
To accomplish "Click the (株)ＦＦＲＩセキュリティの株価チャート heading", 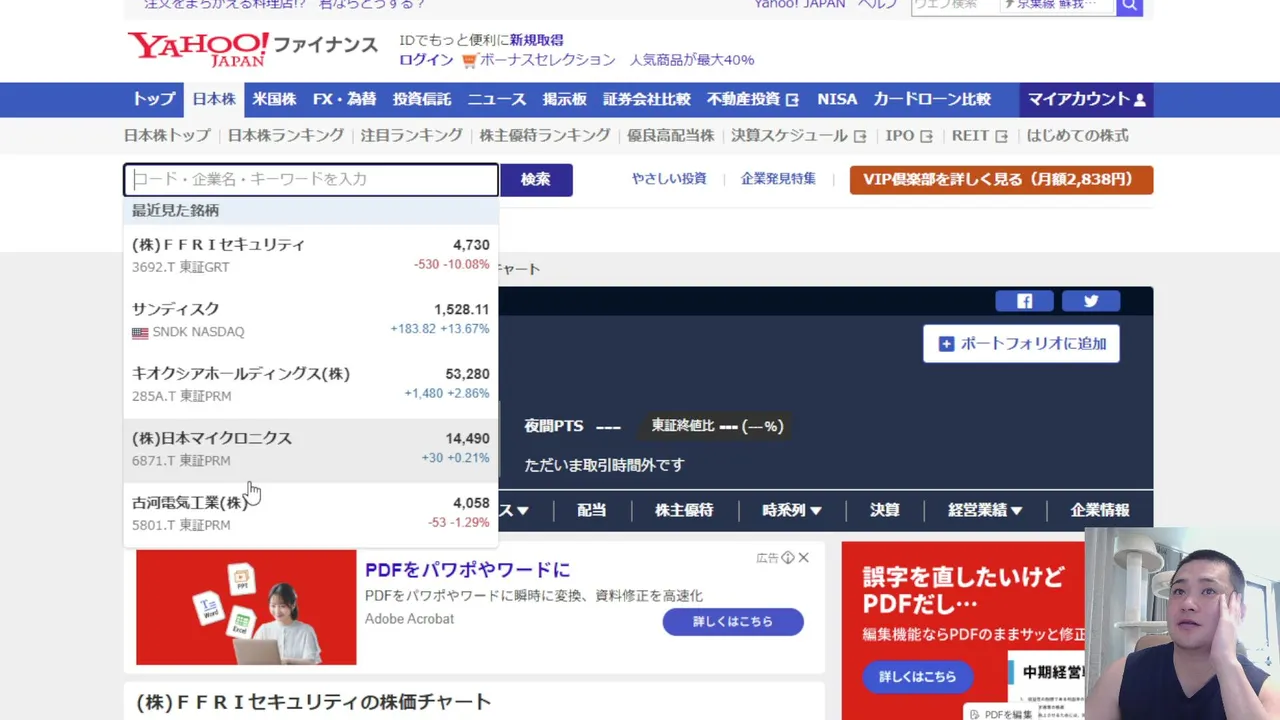I will coord(313,702).
